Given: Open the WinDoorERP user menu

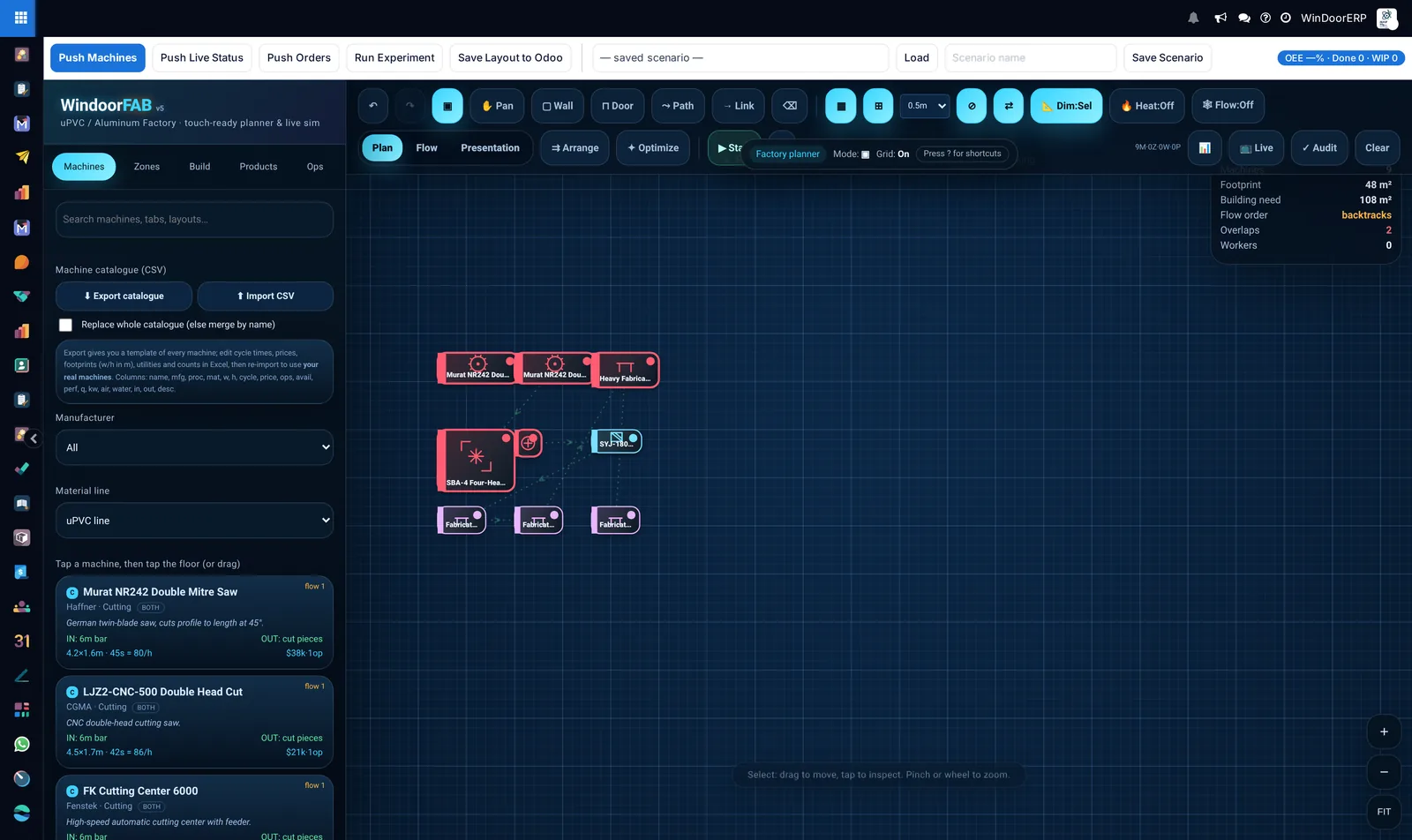Looking at the screenshot, I should pos(1333,18).
